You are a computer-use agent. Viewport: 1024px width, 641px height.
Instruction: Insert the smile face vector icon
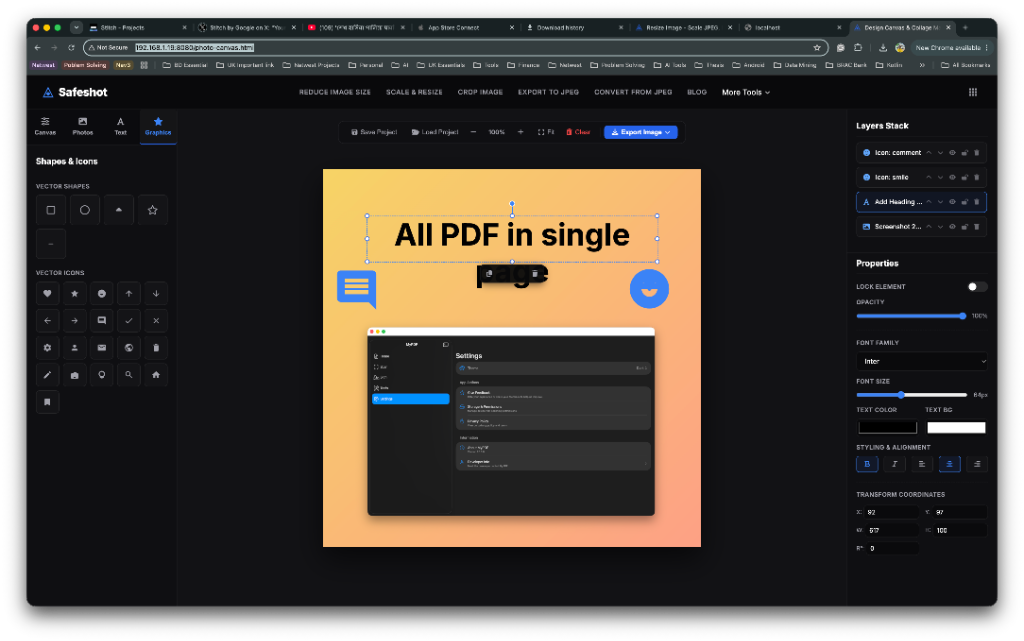[102, 294]
